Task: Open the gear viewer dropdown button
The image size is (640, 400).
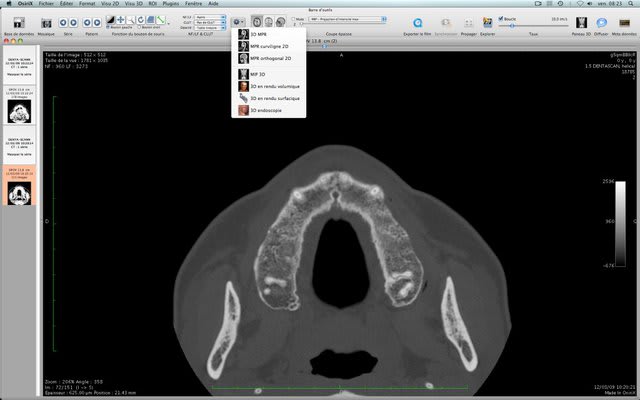Action: 237,21
